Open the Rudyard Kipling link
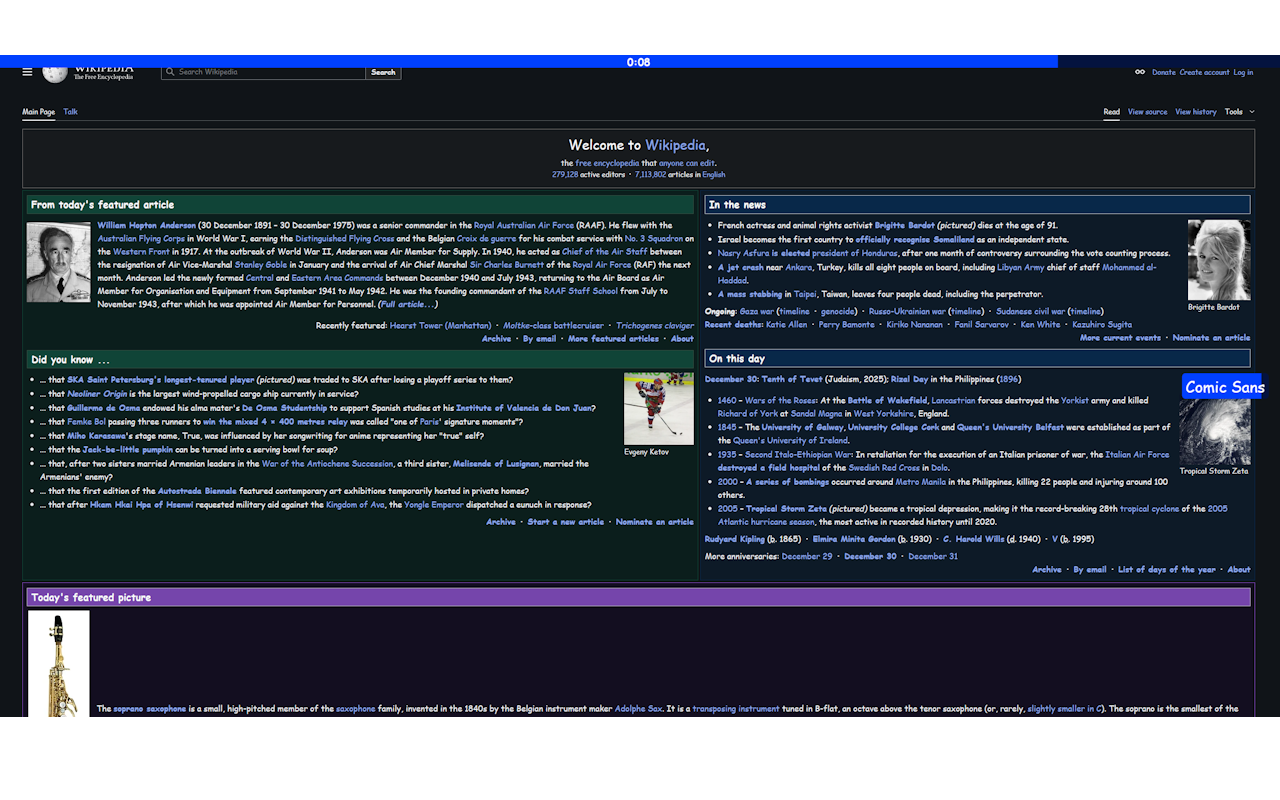The height and width of the screenshot is (800, 1280). [x=734, y=539]
